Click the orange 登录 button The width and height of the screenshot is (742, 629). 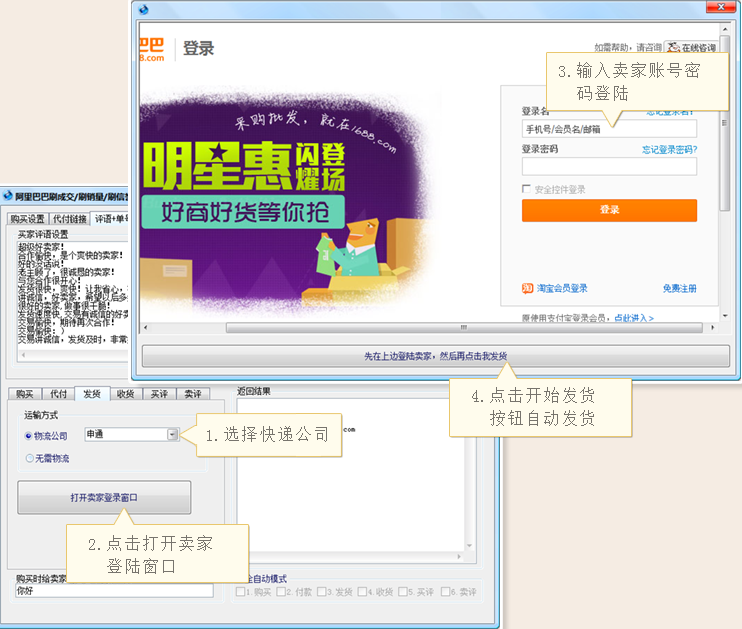click(610, 210)
